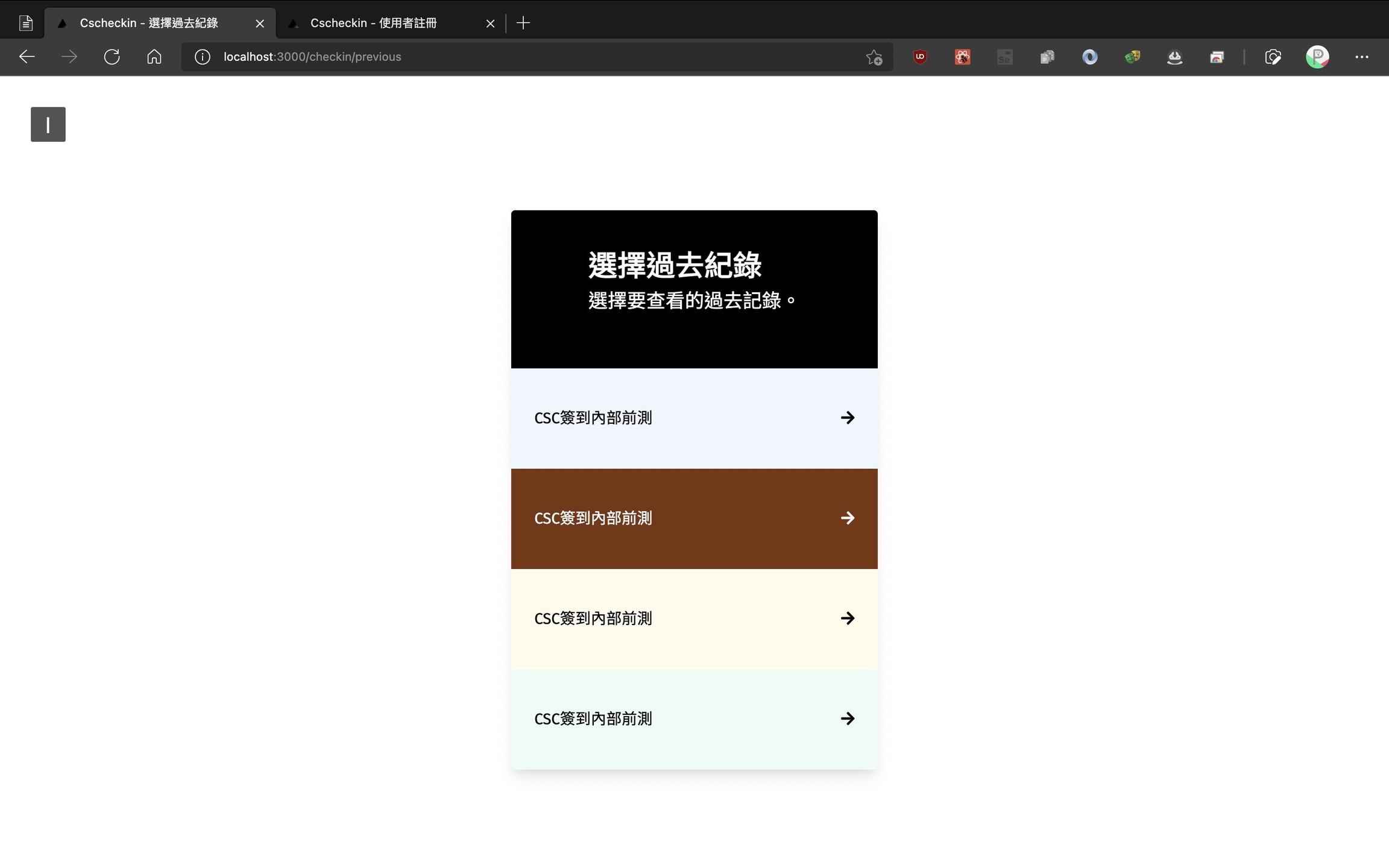Open uBlock Origin extension icon
Image resolution: width=1389 pixels, height=868 pixels.
(x=920, y=57)
